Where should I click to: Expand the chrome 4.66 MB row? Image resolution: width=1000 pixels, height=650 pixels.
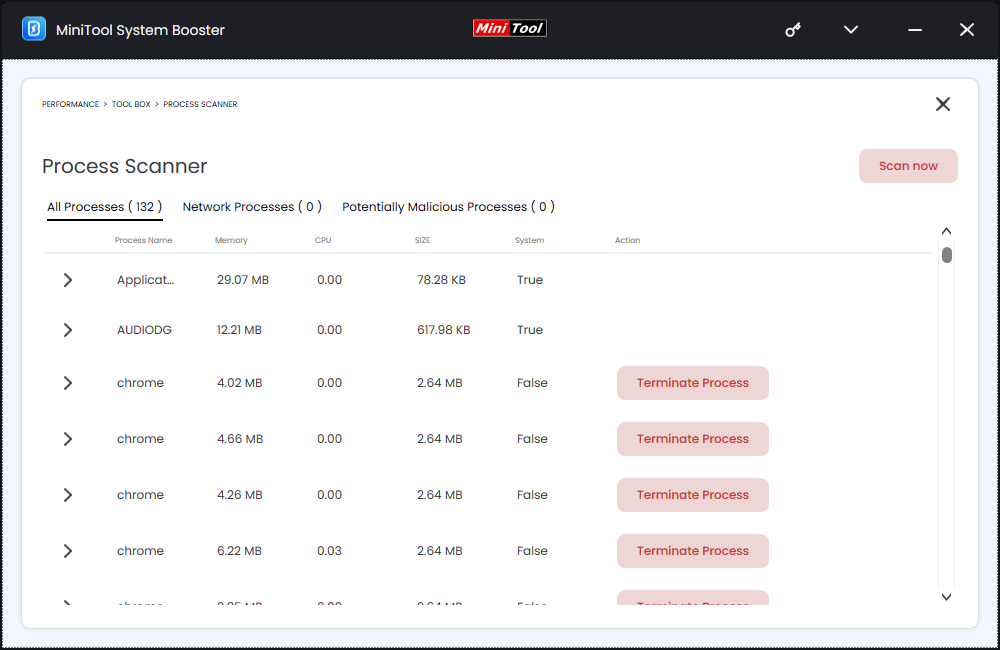(68, 439)
